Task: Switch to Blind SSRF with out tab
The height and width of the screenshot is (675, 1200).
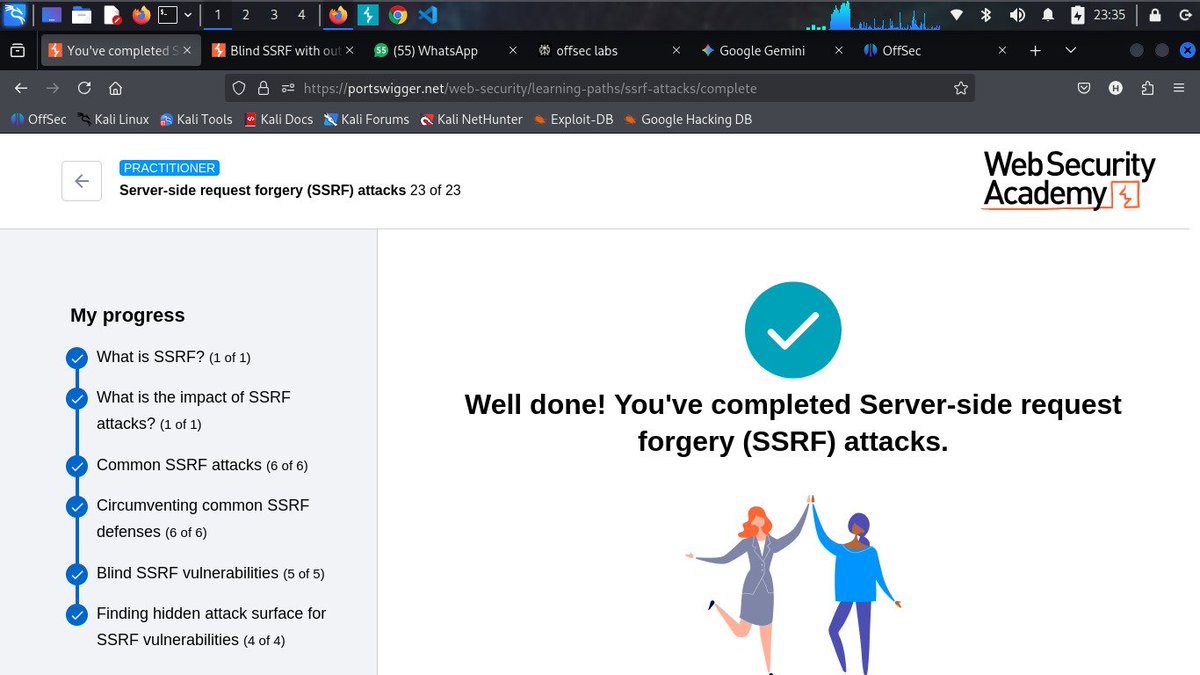Action: click(284, 50)
